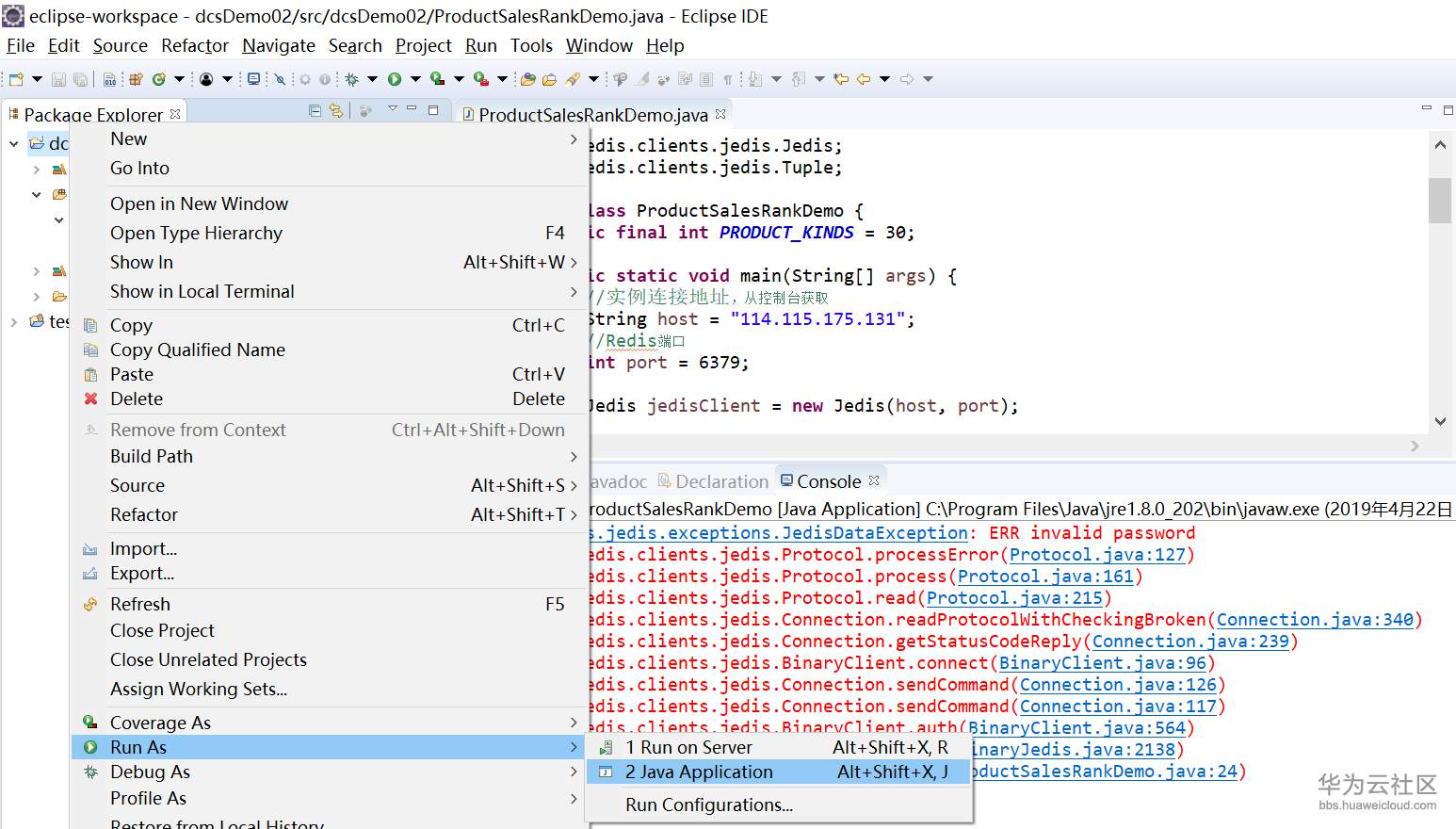1456x829 pixels.
Task: Click the Next Annotation toolbar icon
Action: 754,79
